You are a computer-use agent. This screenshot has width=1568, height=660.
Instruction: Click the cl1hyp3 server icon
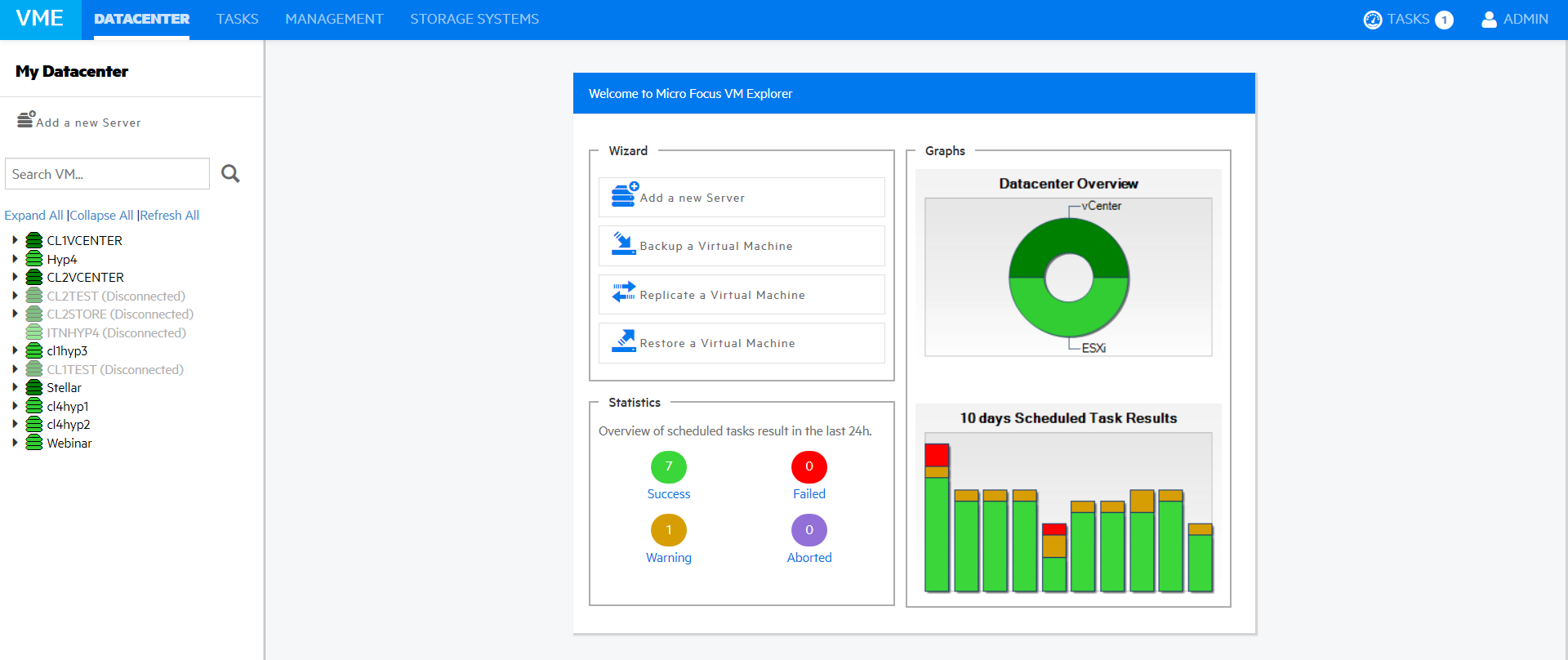pyautogui.click(x=33, y=350)
